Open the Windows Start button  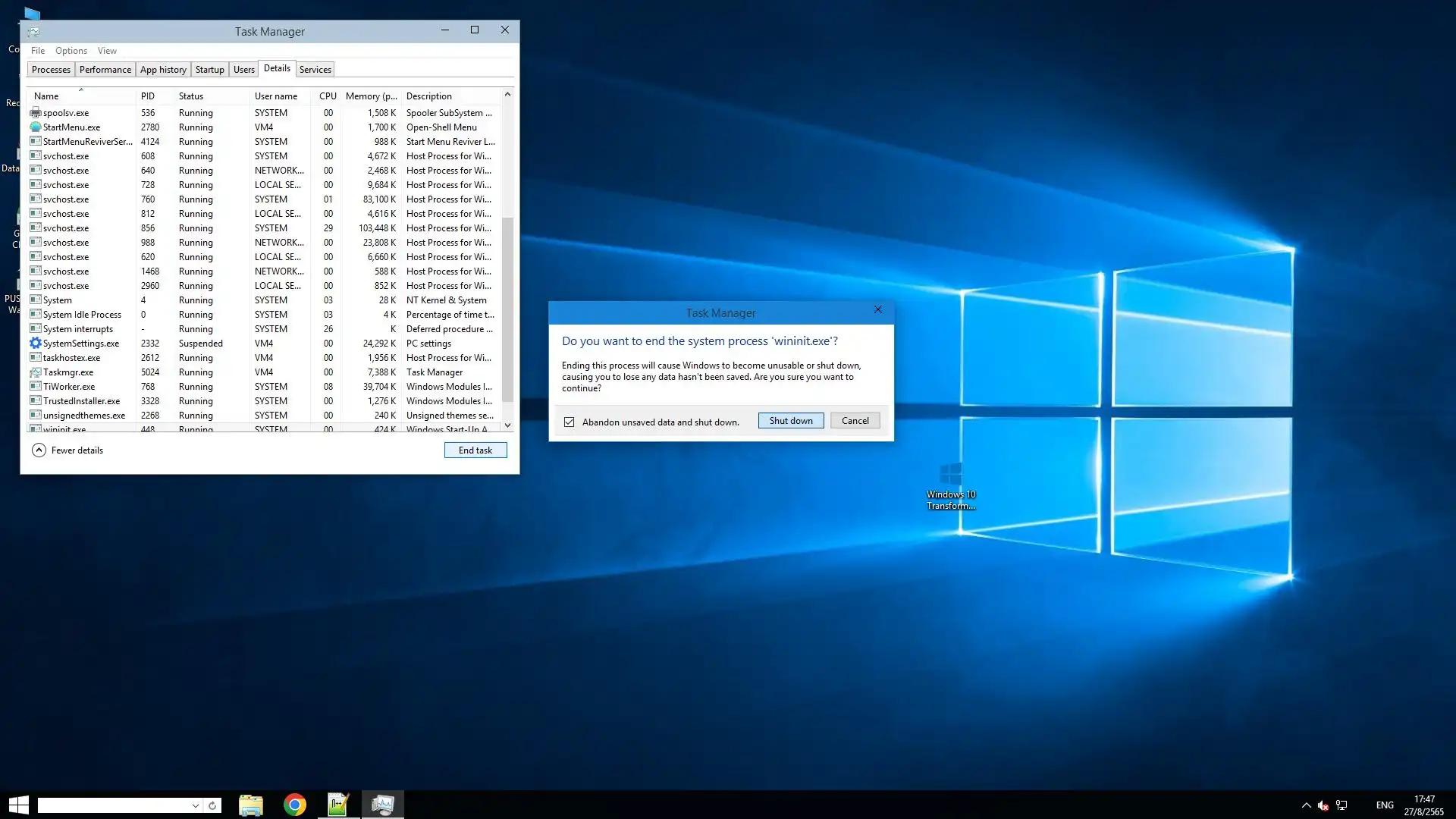pyautogui.click(x=18, y=805)
